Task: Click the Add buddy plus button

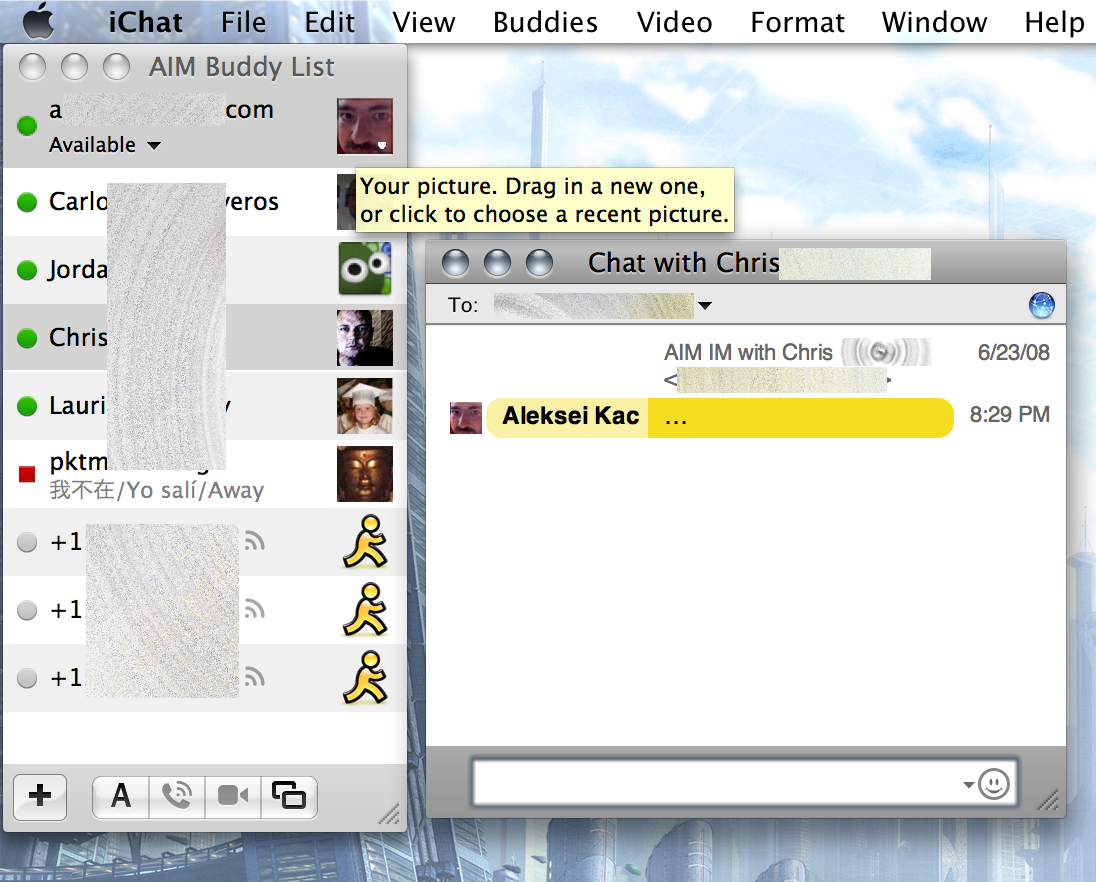Action: [40, 796]
